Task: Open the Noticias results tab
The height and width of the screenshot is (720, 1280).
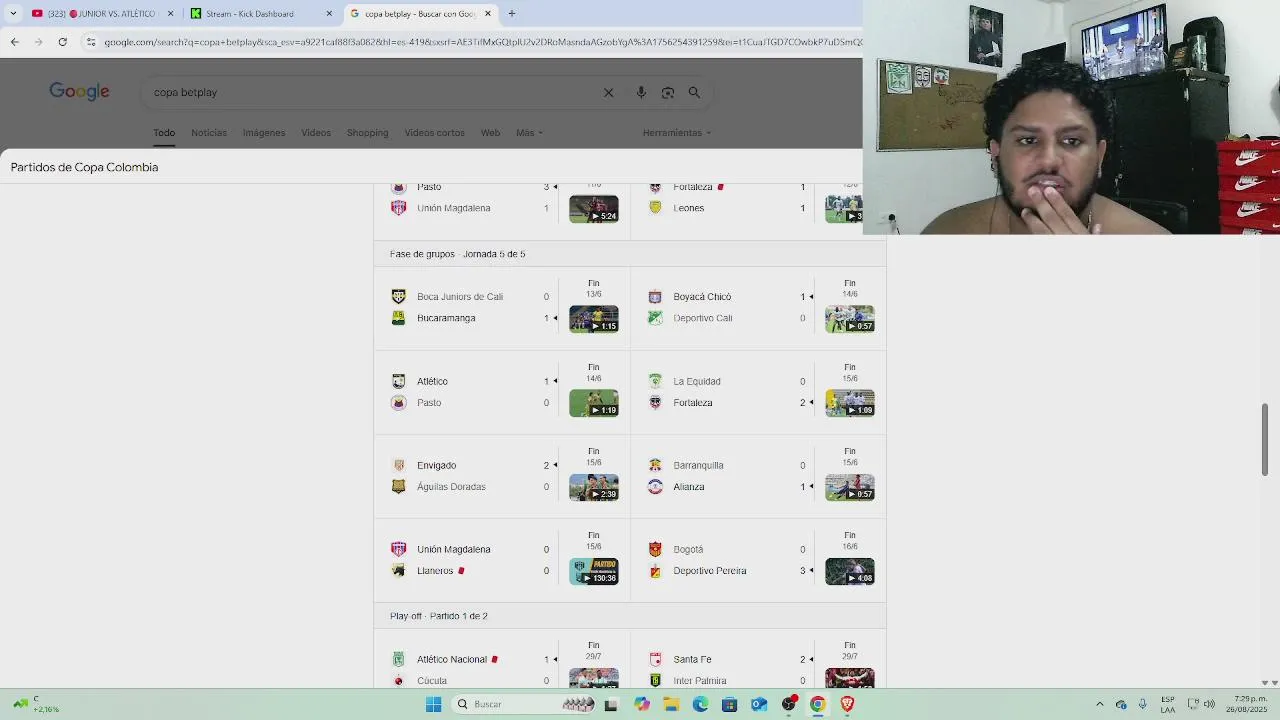Action: tap(209, 132)
